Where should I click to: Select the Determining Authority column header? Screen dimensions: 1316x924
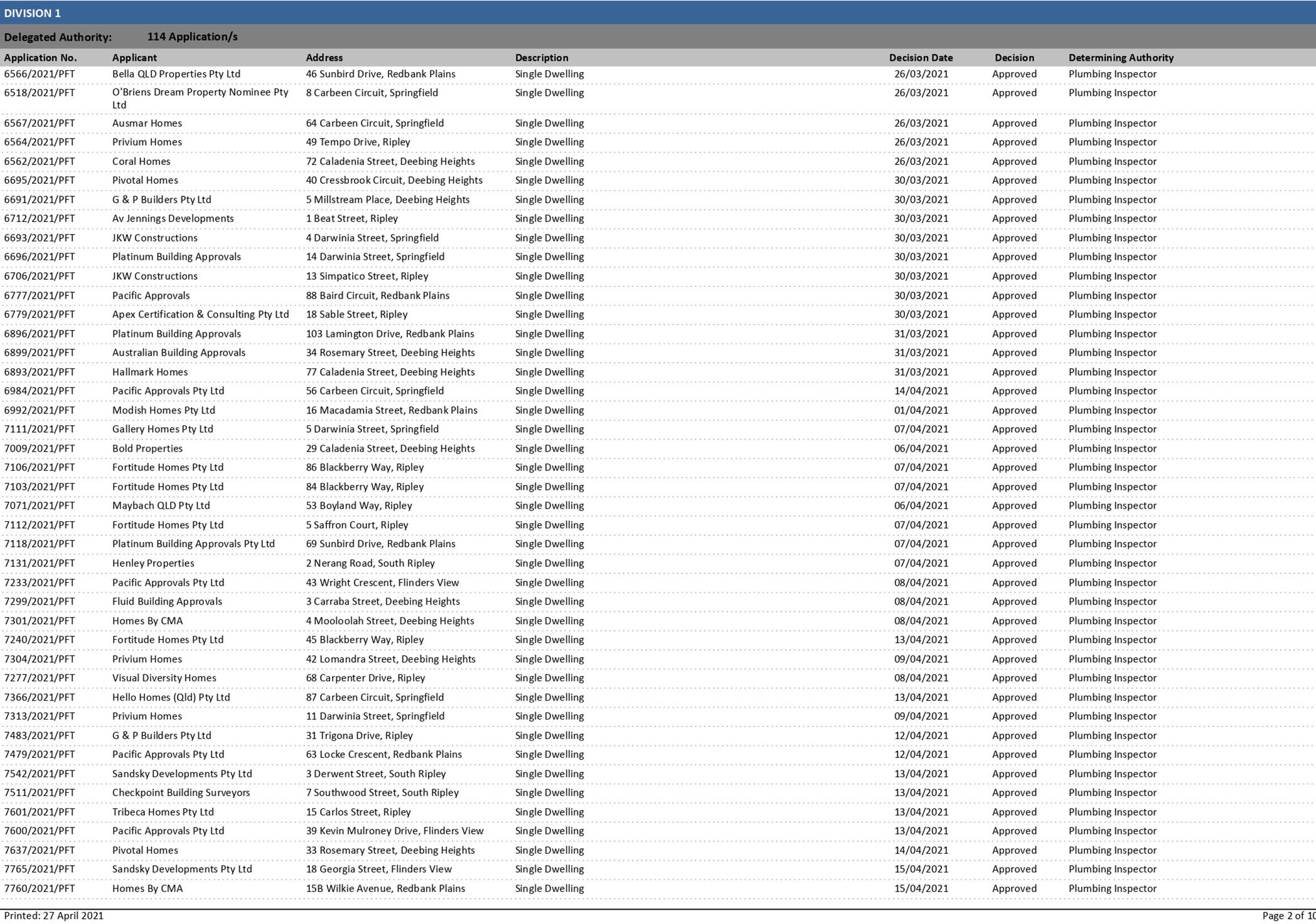click(x=1121, y=57)
